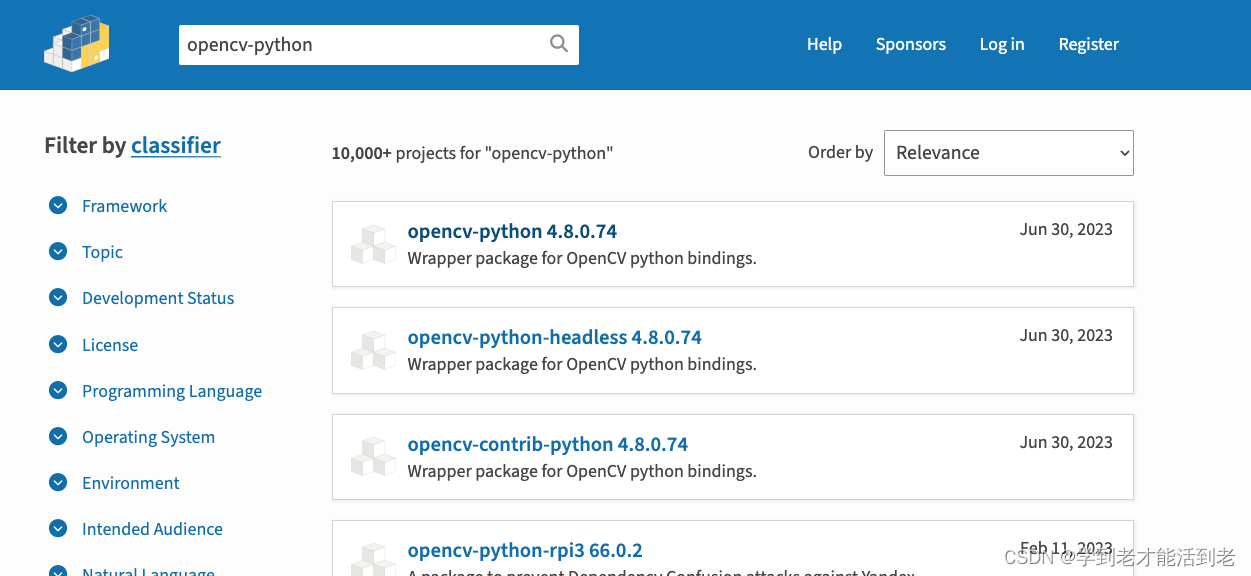Click the search magnifier icon

tap(558, 44)
